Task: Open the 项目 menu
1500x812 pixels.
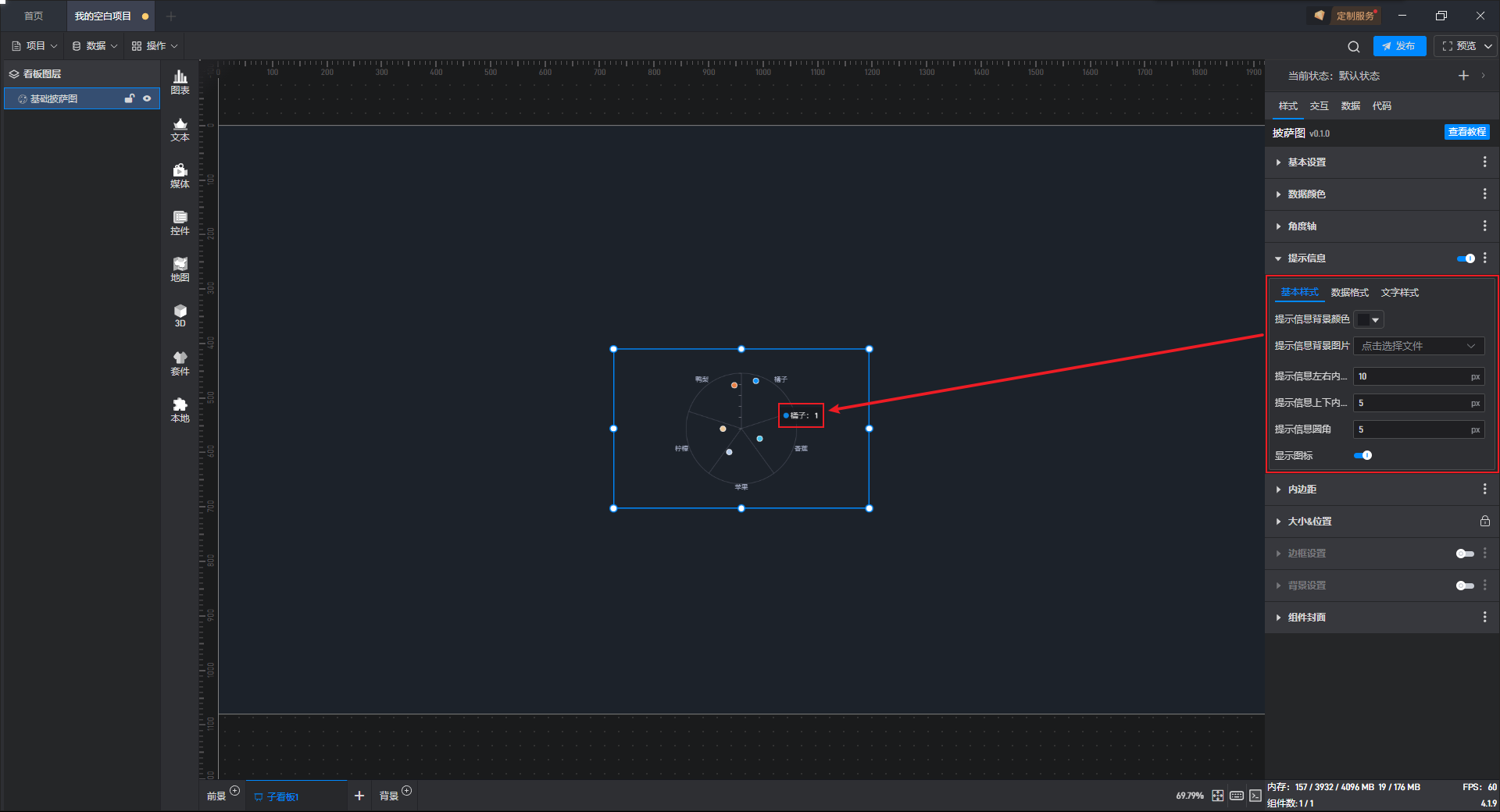Action: (34, 46)
